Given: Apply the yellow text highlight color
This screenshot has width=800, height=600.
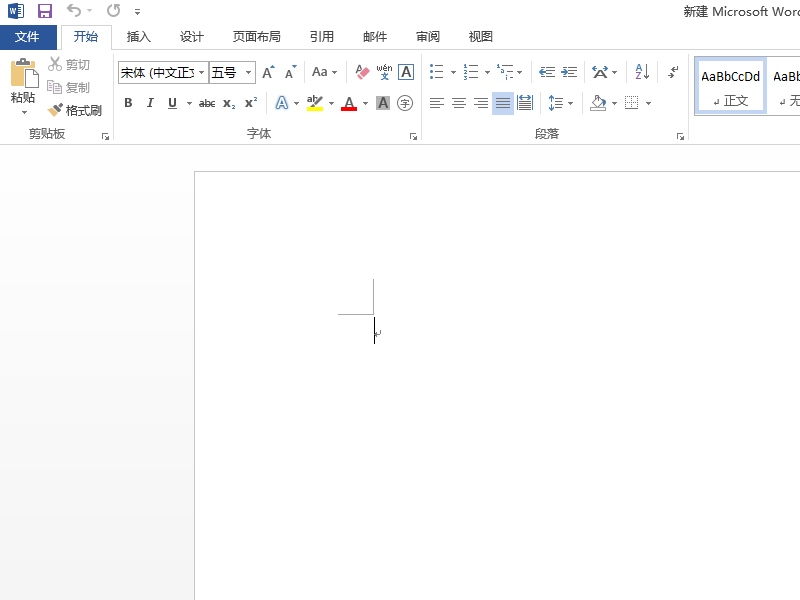Looking at the screenshot, I should (x=315, y=104).
